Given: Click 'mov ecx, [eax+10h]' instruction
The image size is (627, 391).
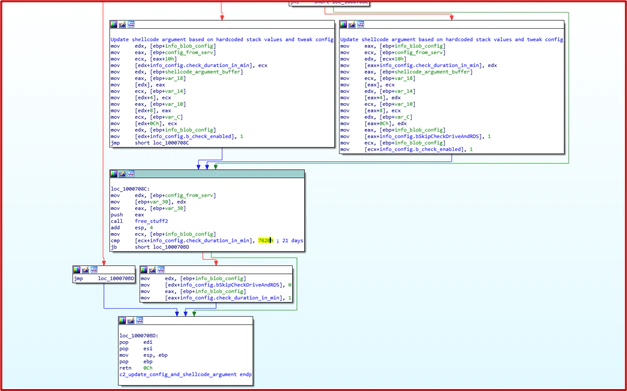Looking at the screenshot, I should tap(144, 59).
